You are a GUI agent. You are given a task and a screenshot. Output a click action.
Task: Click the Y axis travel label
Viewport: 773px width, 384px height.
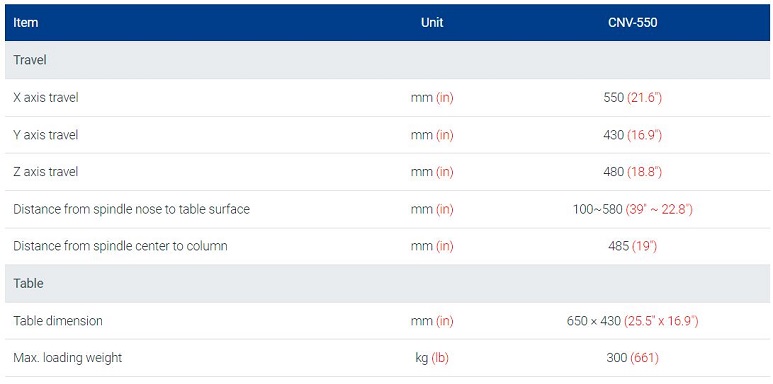[x=46, y=135]
